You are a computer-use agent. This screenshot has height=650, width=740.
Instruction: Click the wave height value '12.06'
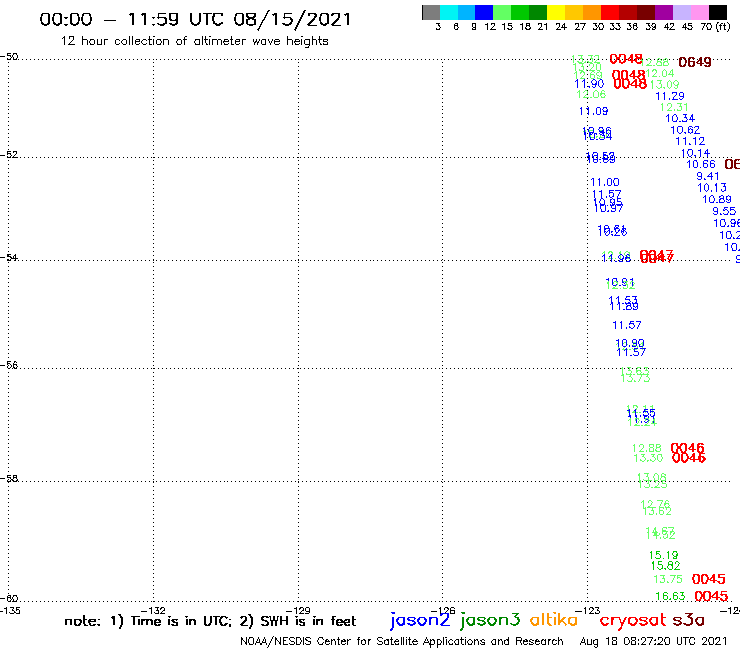click(x=591, y=94)
